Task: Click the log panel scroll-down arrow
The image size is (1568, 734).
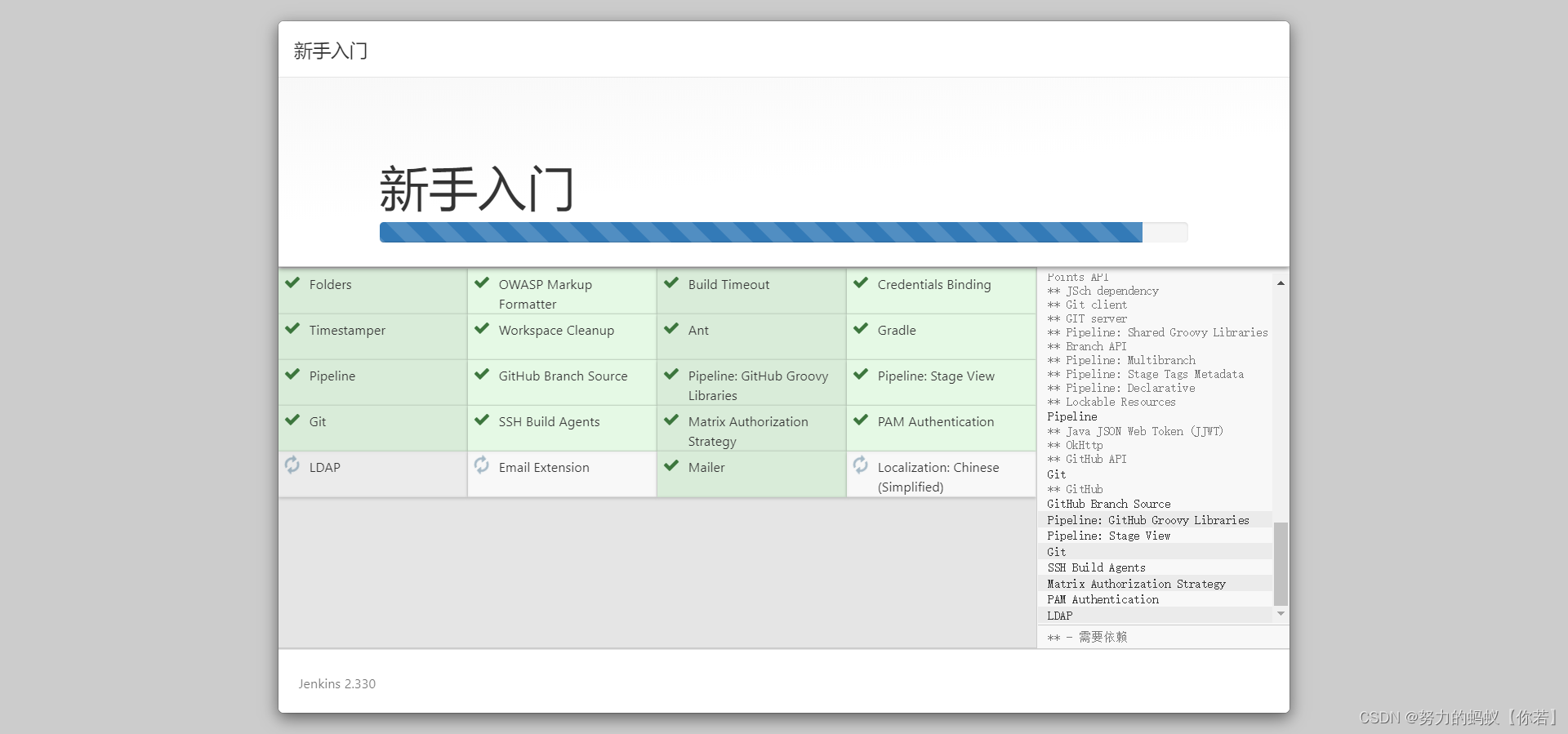Action: pos(1281,613)
